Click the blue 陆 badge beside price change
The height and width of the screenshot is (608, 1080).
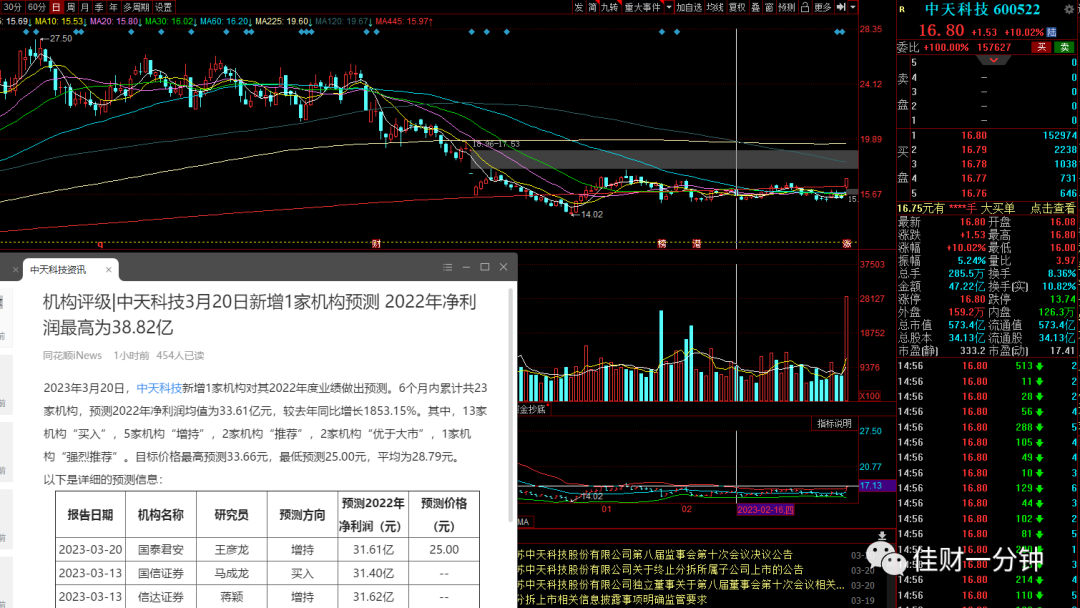(x=1052, y=32)
